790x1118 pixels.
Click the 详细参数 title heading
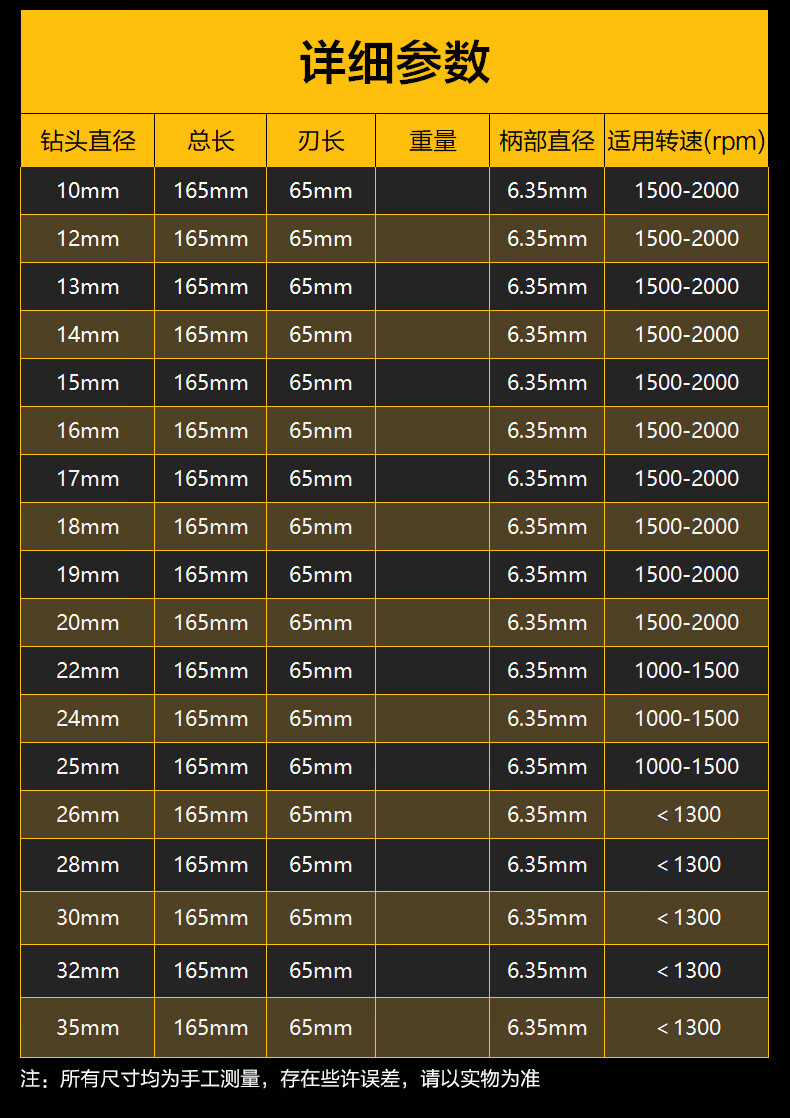[395, 63]
